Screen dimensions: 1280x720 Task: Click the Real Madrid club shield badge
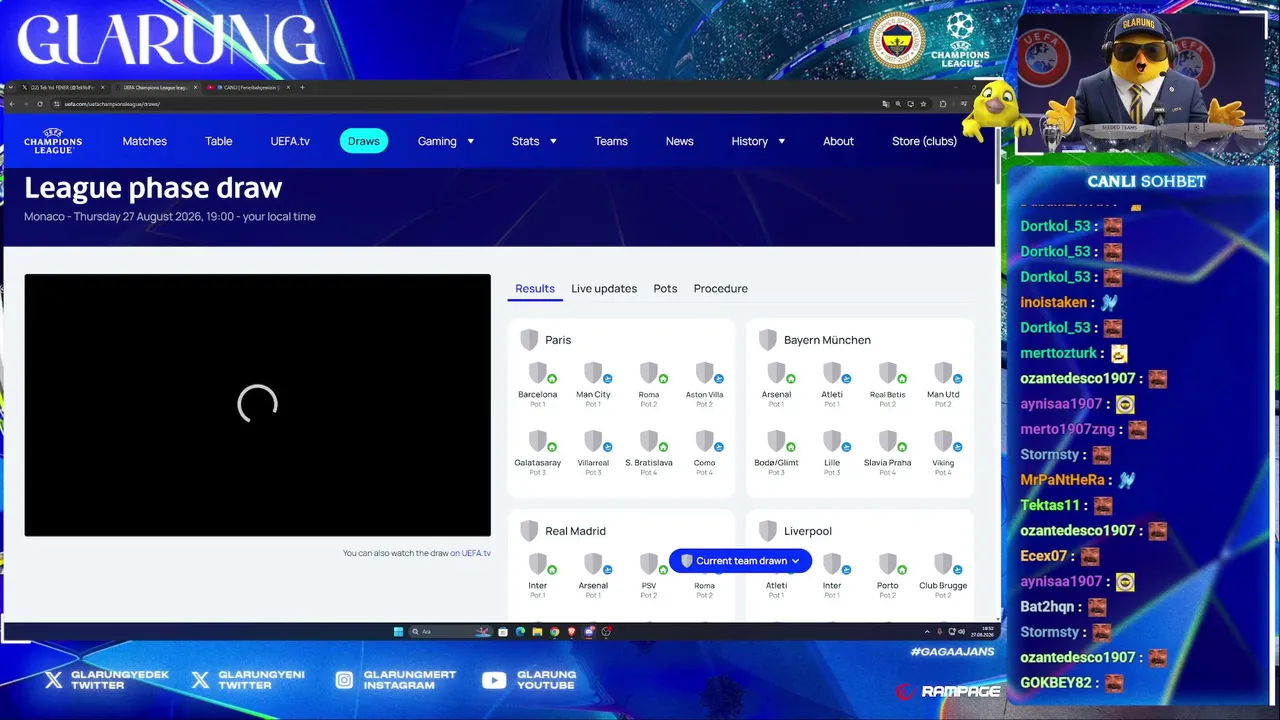click(529, 531)
